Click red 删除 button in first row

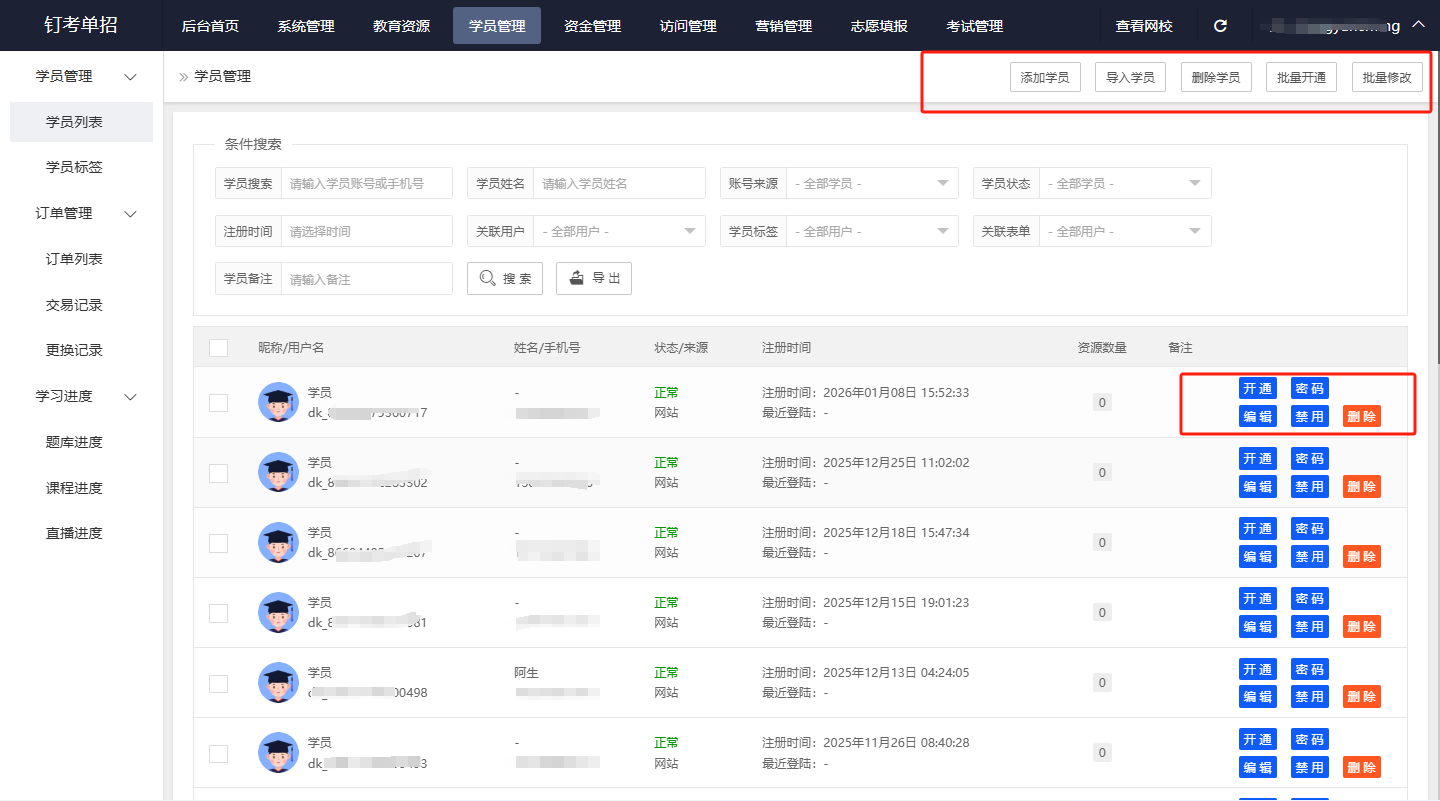click(1361, 417)
